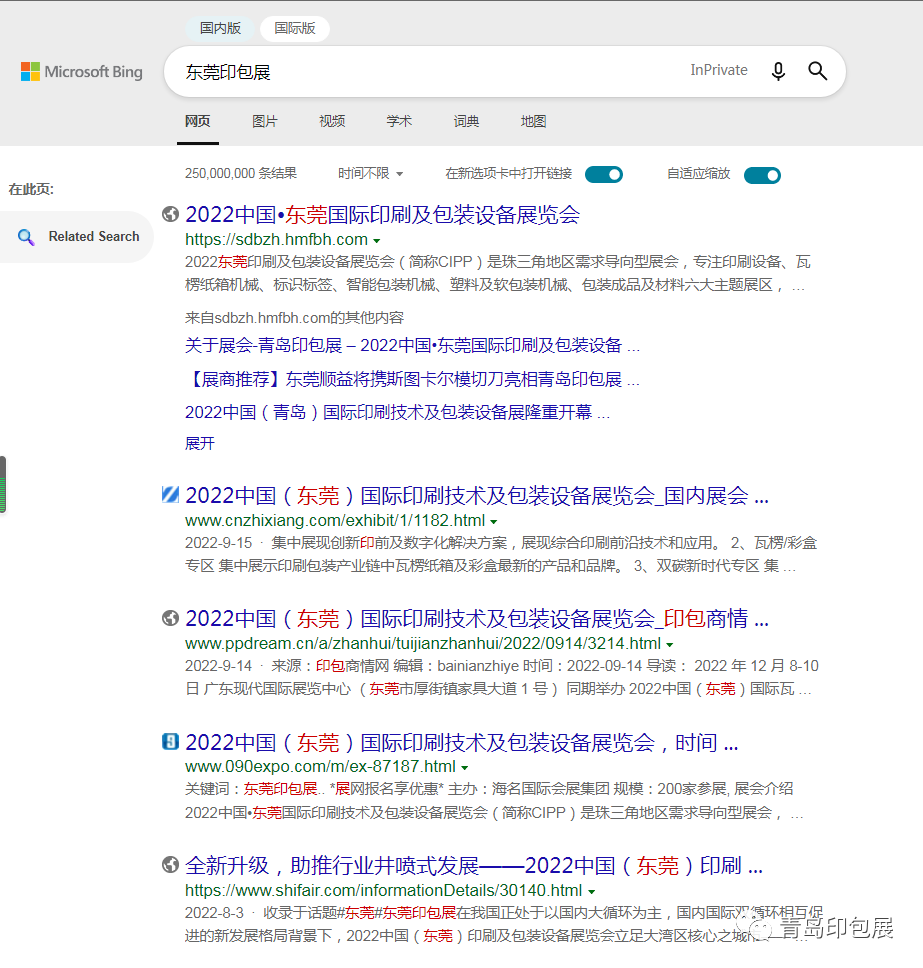Viewport: 923px width, 968px height.
Task: Switch to the 国内版 tab
Action: pyautogui.click(x=220, y=28)
